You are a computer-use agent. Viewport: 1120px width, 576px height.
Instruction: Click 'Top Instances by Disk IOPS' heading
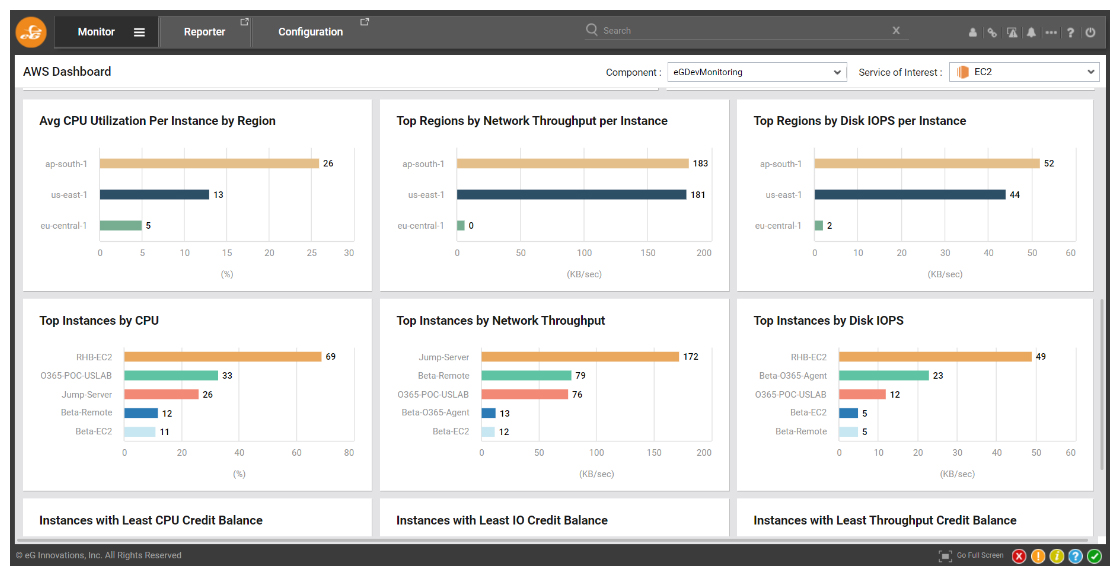click(x=829, y=321)
